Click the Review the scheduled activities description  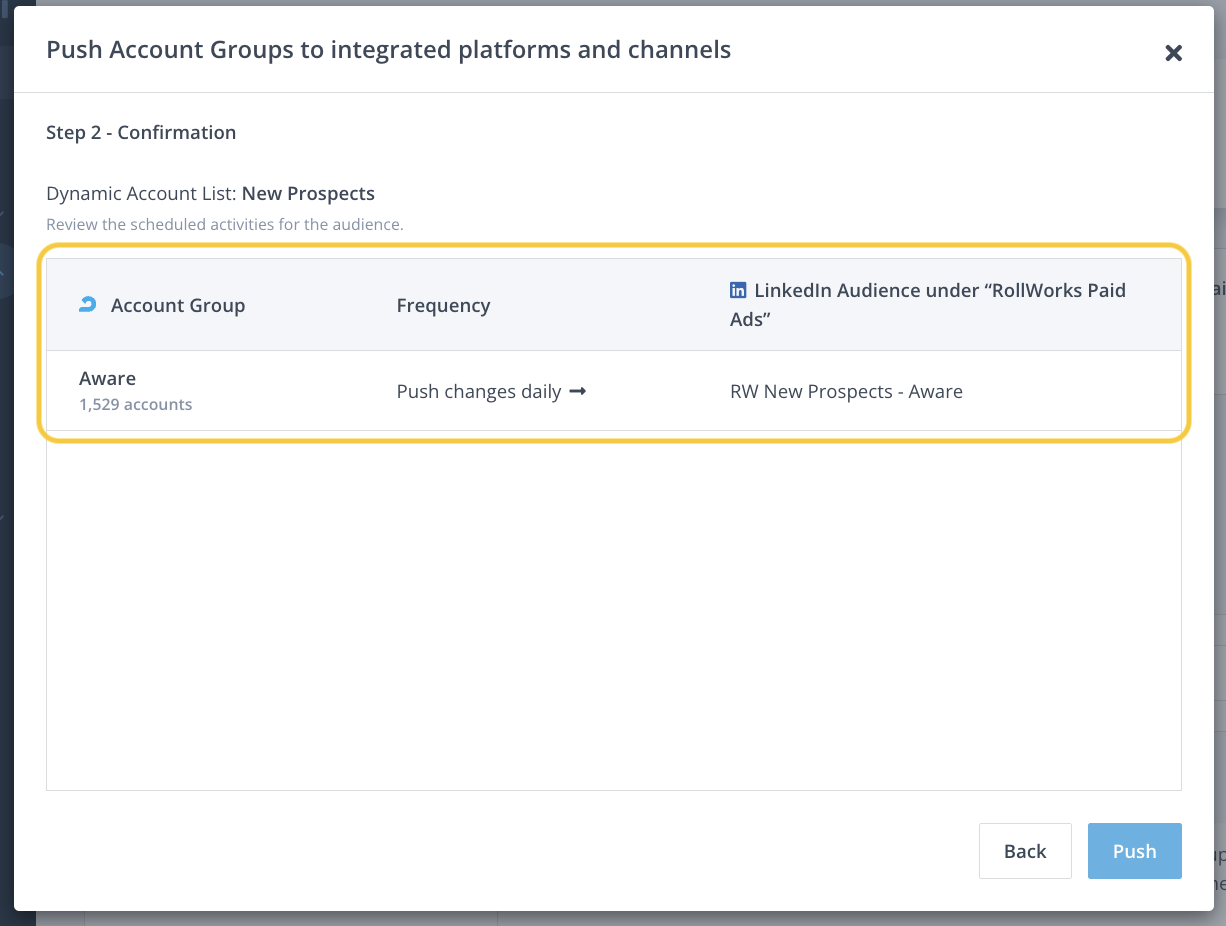pos(224,225)
